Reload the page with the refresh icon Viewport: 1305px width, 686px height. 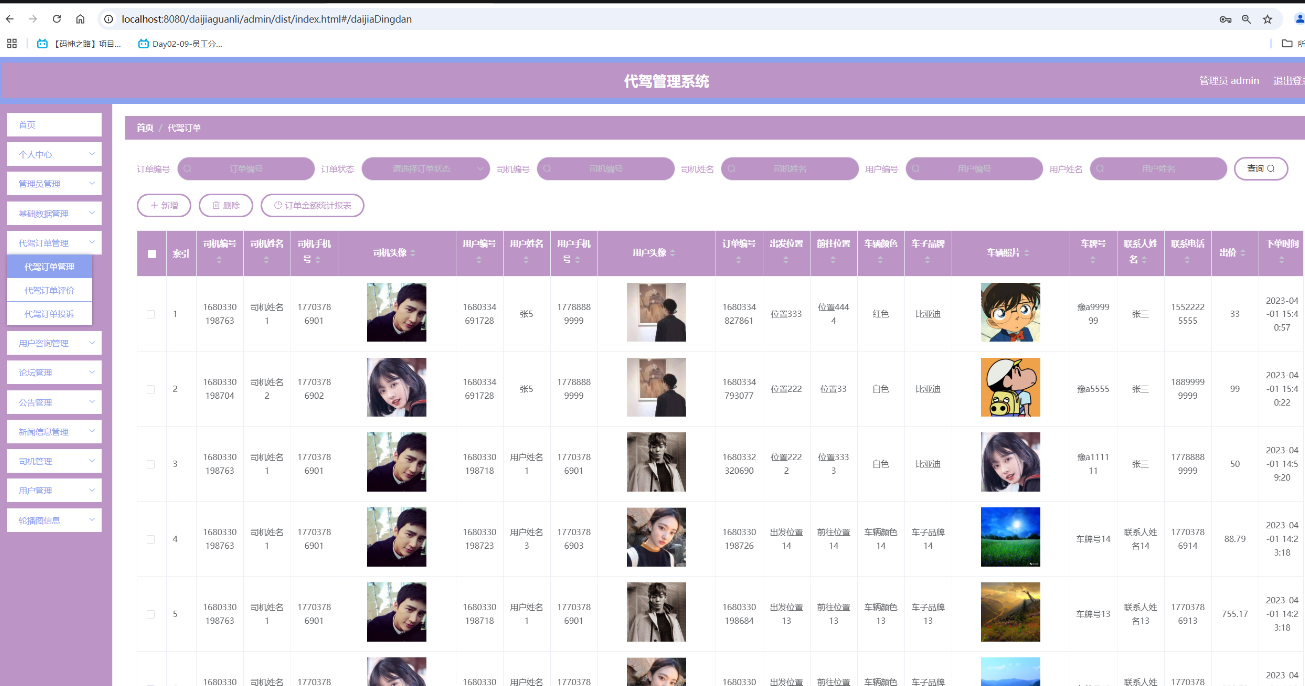[56, 19]
